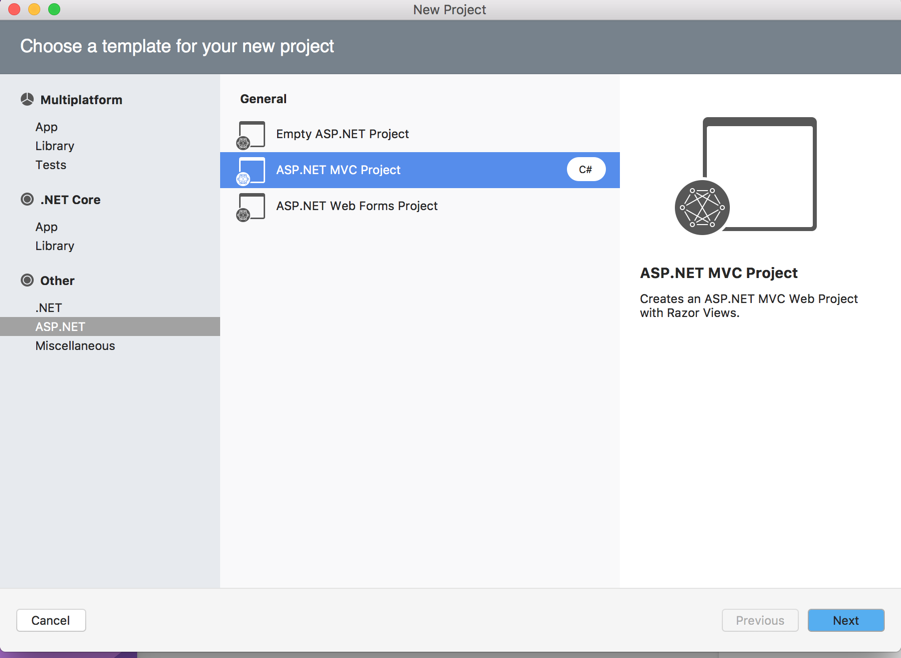Click the ASP.NET MVC Project template icon

[x=251, y=171]
